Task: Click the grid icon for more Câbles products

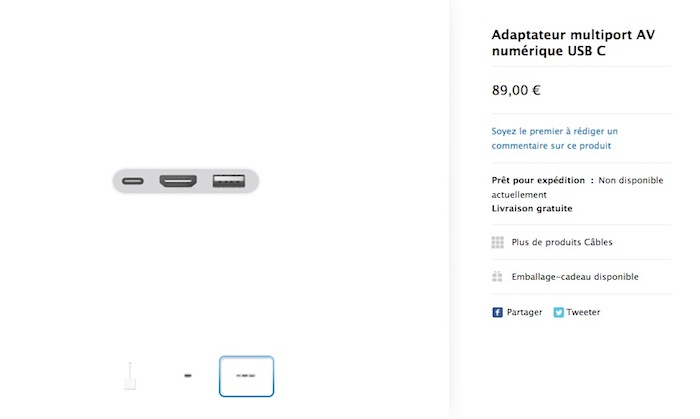Action: pyautogui.click(x=497, y=242)
